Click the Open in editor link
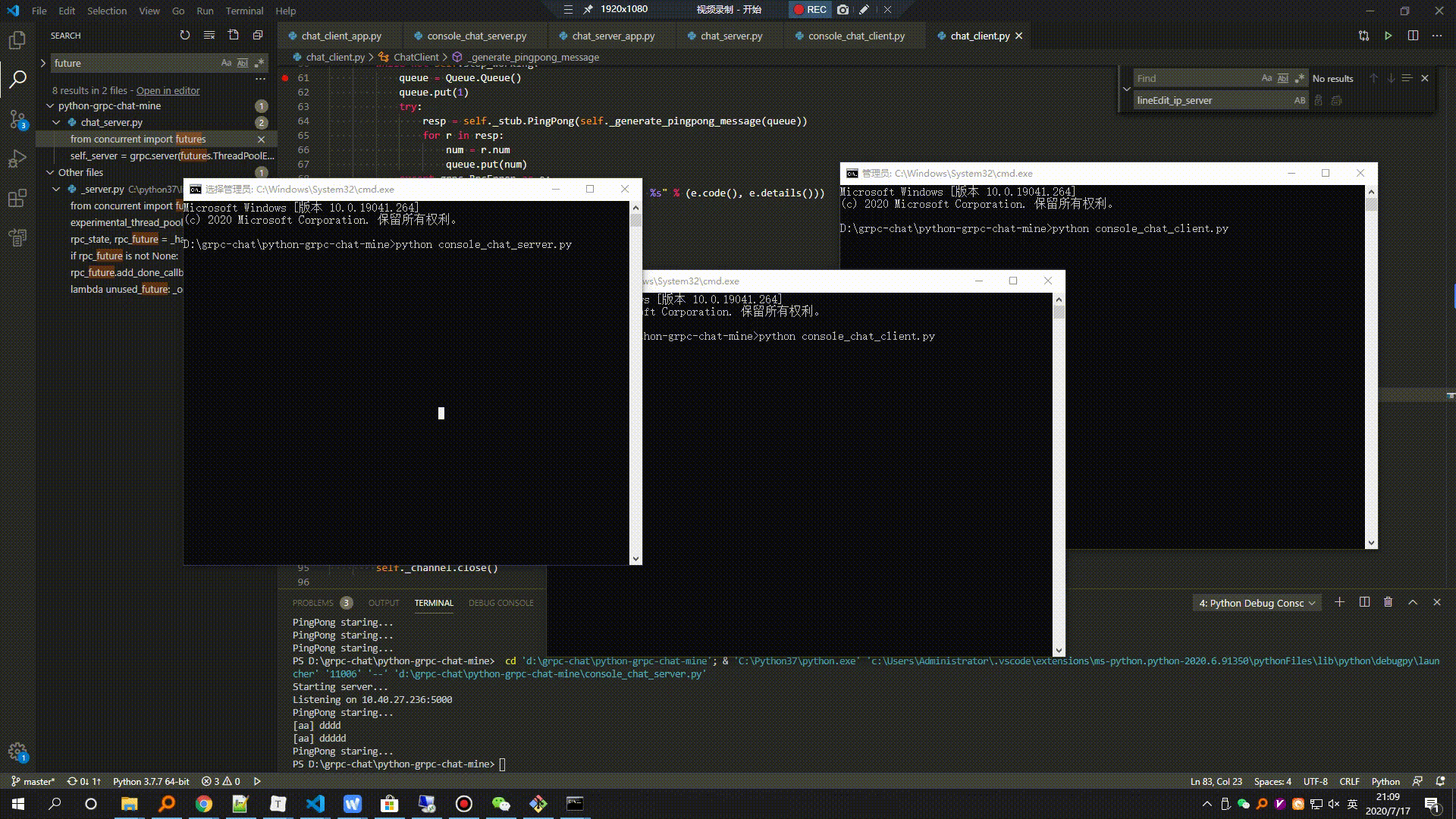This screenshot has width=1456, height=819. pos(168,90)
